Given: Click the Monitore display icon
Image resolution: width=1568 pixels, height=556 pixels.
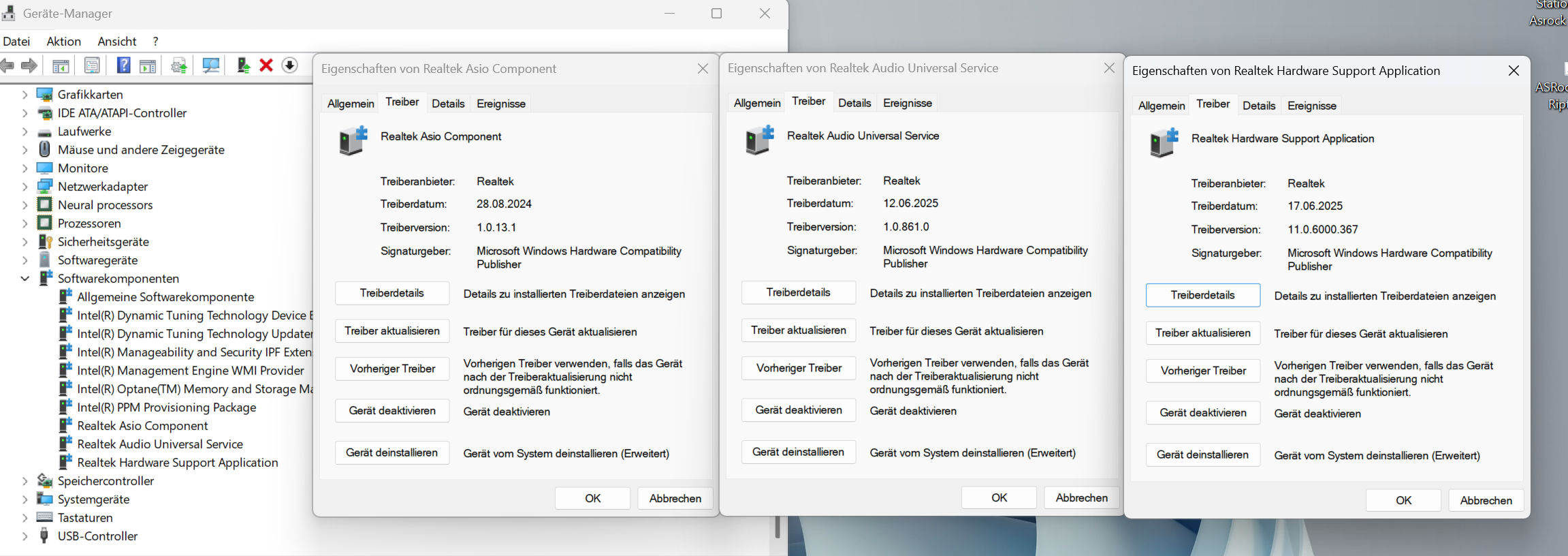Looking at the screenshot, I should [44, 168].
